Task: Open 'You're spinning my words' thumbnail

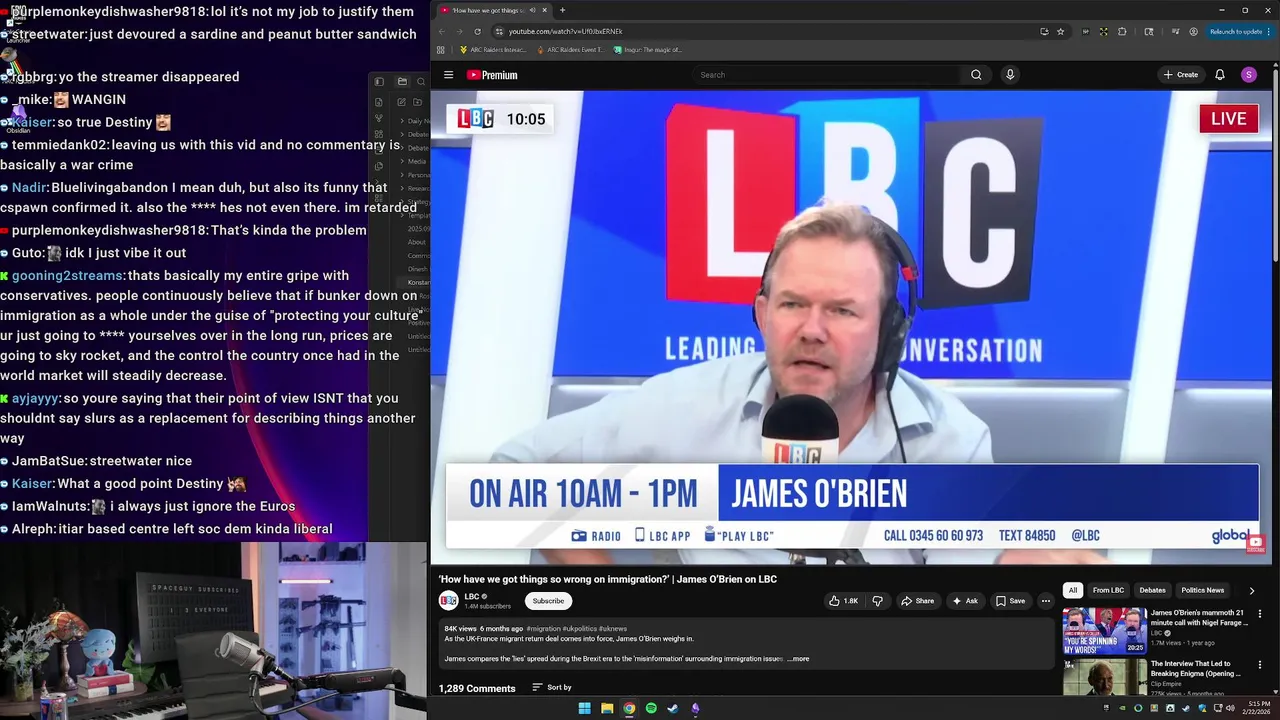Action: (1104, 631)
